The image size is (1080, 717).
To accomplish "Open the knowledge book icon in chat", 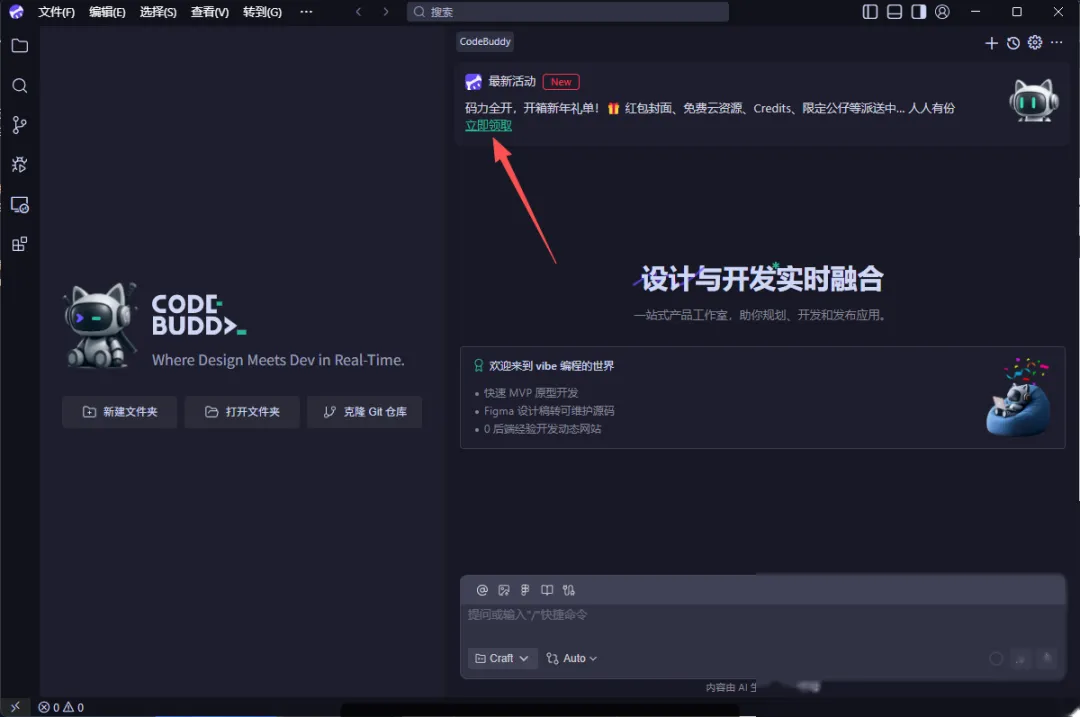I will pyautogui.click(x=547, y=590).
